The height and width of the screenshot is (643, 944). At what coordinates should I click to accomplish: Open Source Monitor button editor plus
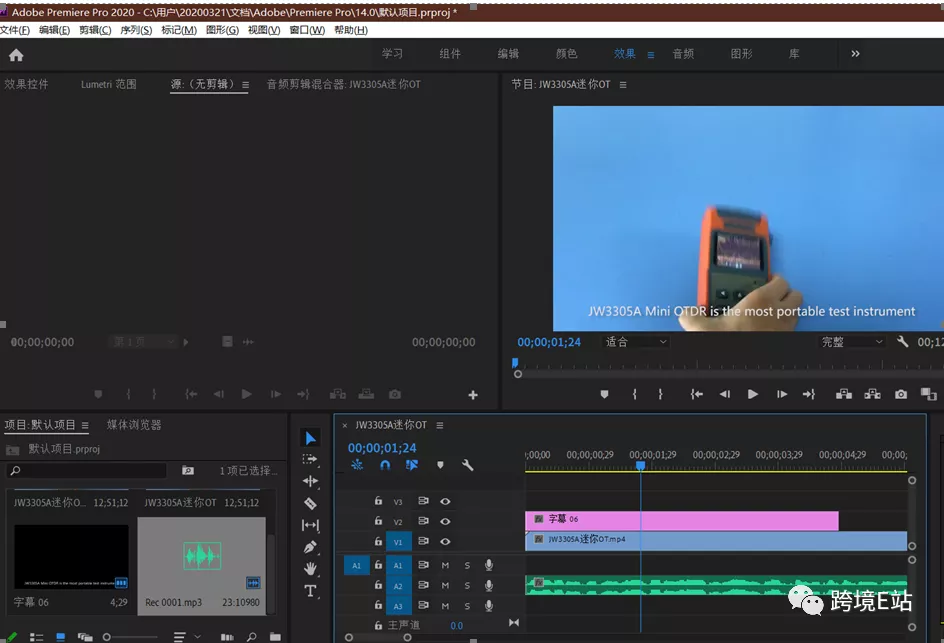point(473,395)
